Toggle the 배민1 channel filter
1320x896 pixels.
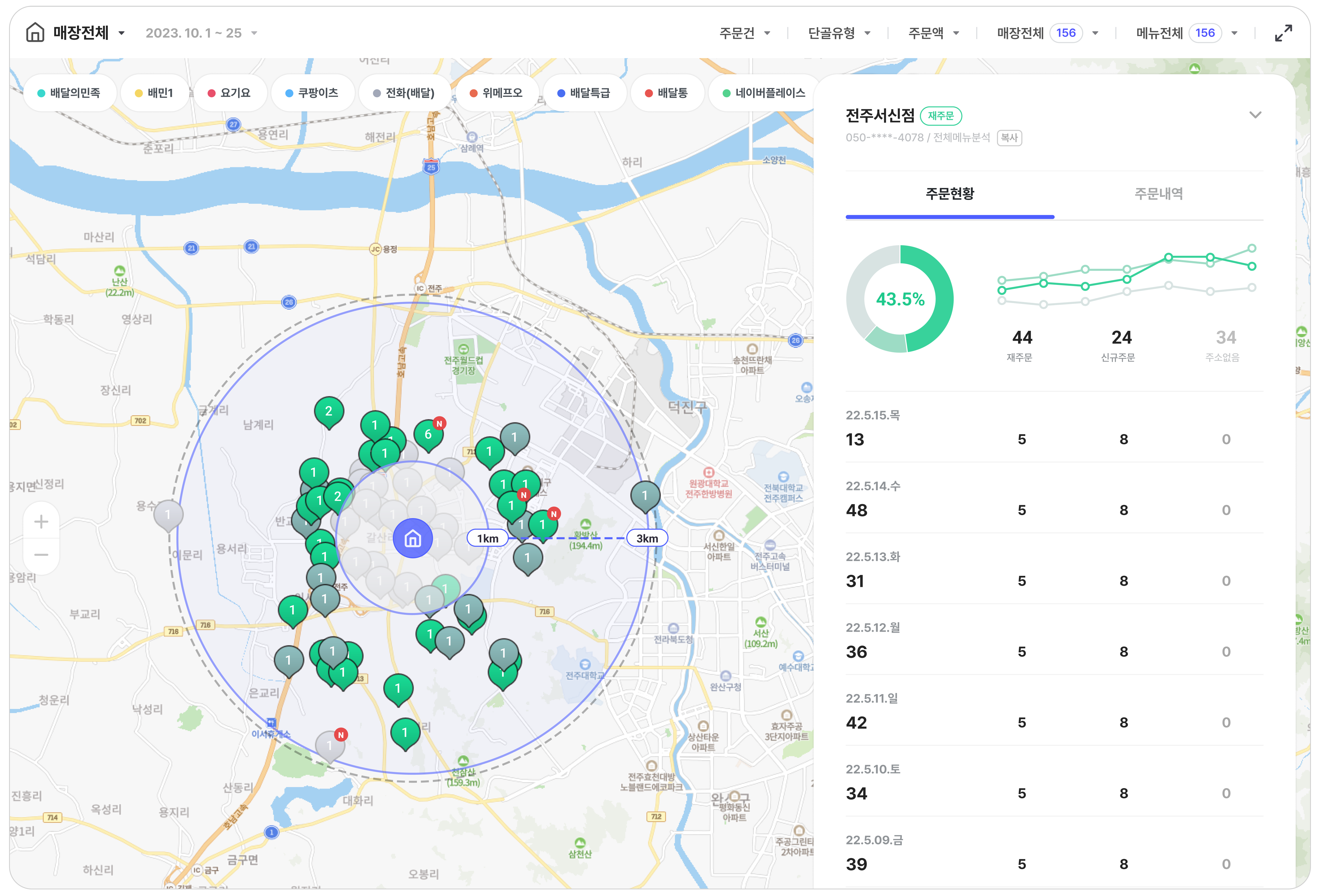coord(155,93)
